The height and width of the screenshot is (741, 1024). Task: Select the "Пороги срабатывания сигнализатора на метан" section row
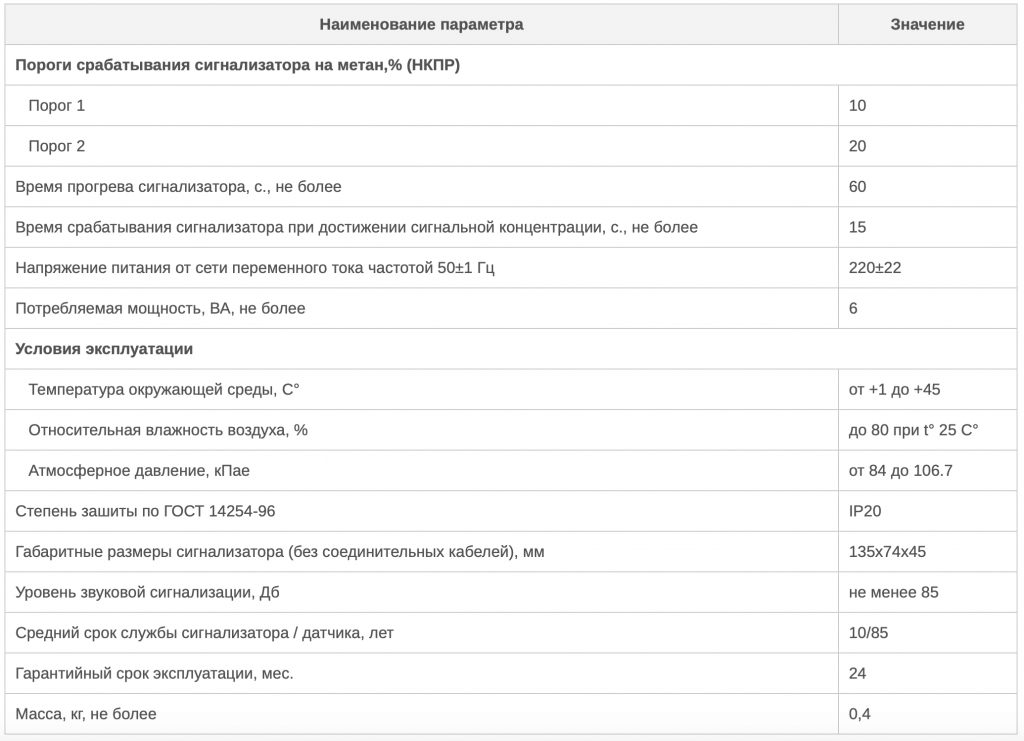tap(238, 65)
